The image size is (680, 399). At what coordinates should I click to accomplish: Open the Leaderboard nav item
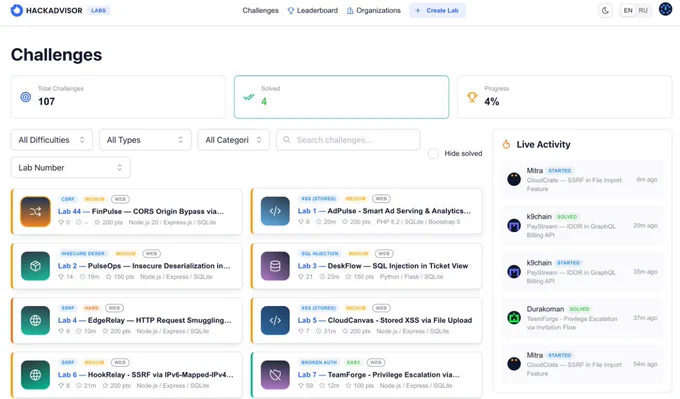click(x=312, y=10)
